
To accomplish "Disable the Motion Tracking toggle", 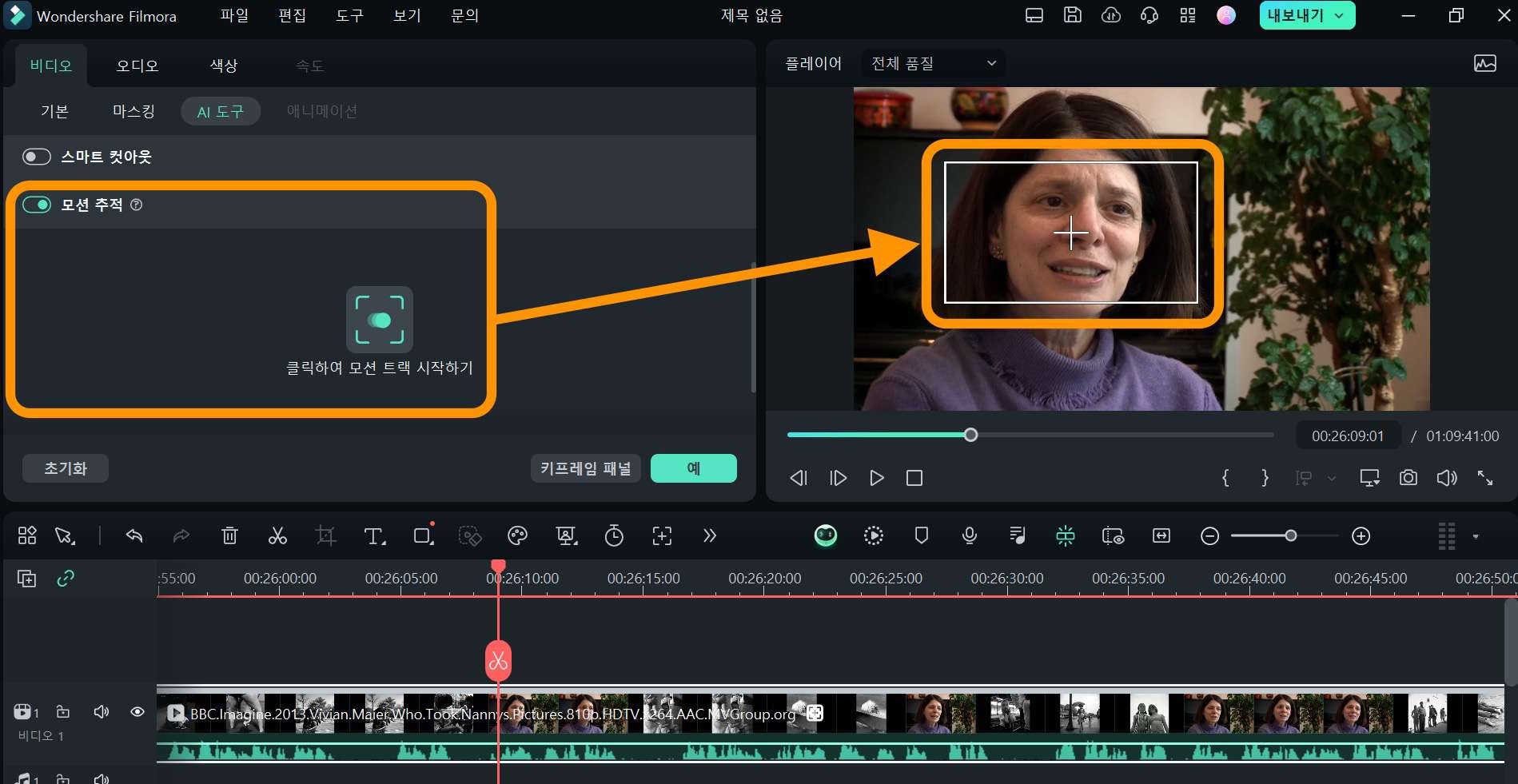I will coord(37,205).
